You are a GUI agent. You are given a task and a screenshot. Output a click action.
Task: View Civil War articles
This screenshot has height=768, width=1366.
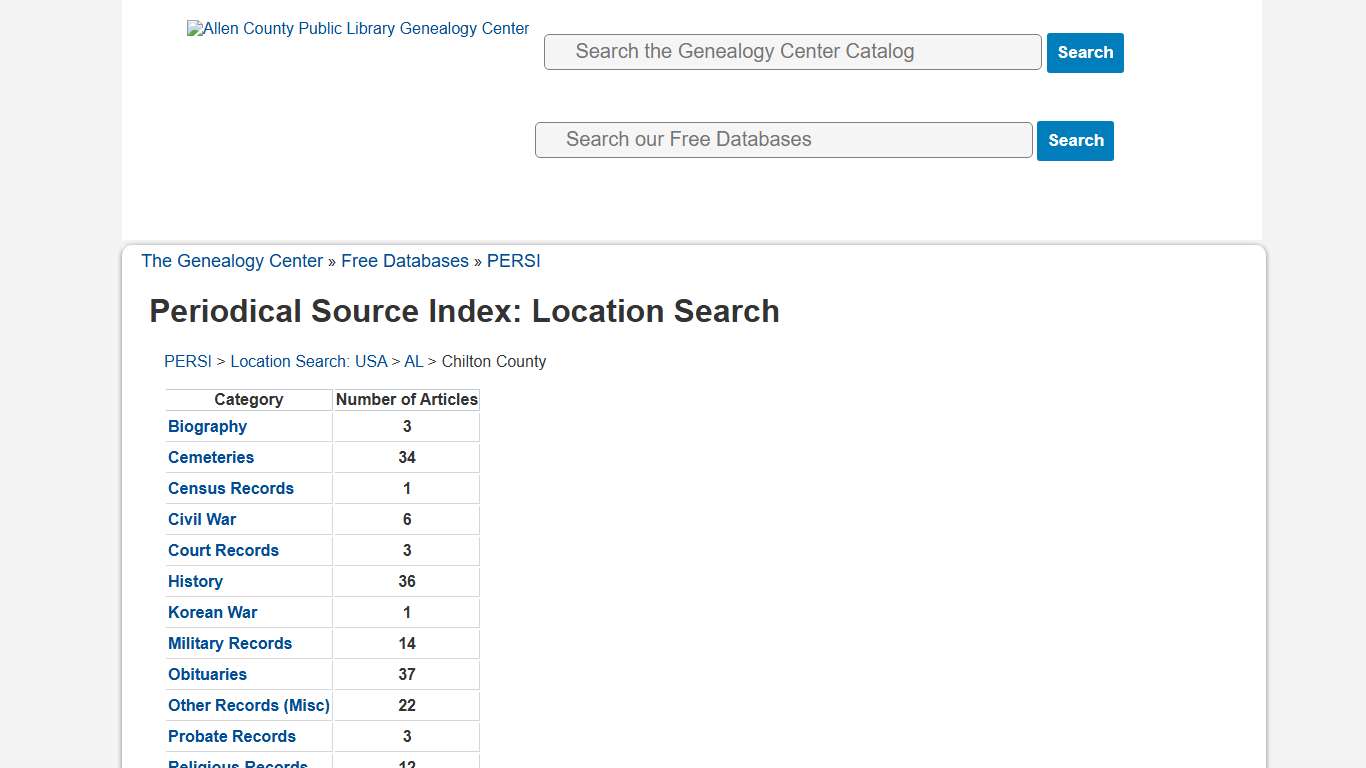[x=202, y=519]
